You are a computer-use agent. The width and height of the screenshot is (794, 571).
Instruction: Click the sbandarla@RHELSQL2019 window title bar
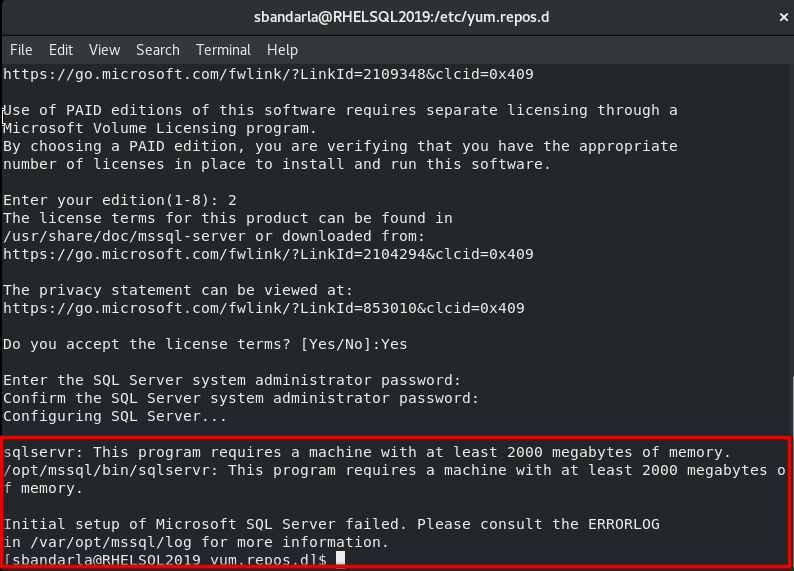(397, 17)
